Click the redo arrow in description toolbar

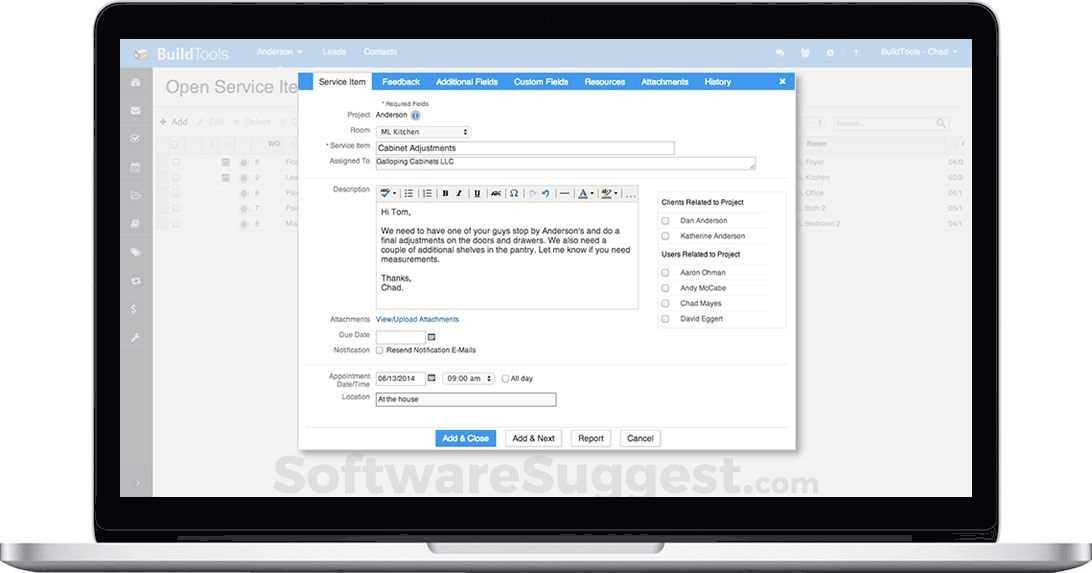point(533,194)
